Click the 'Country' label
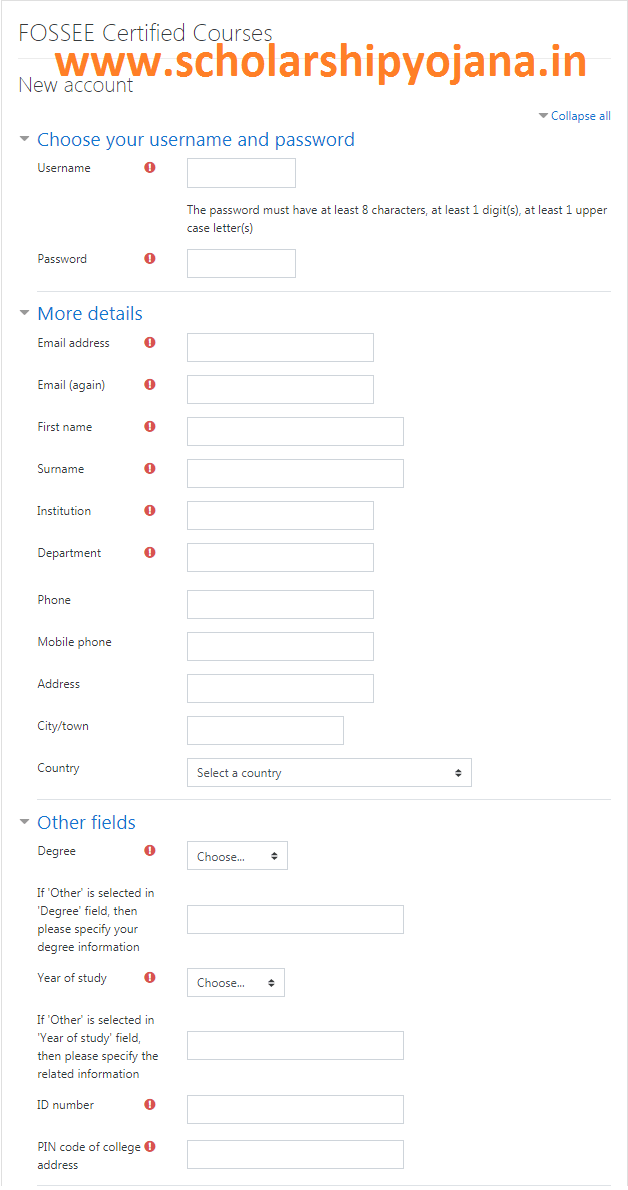The width and height of the screenshot is (628, 1190). 58,768
